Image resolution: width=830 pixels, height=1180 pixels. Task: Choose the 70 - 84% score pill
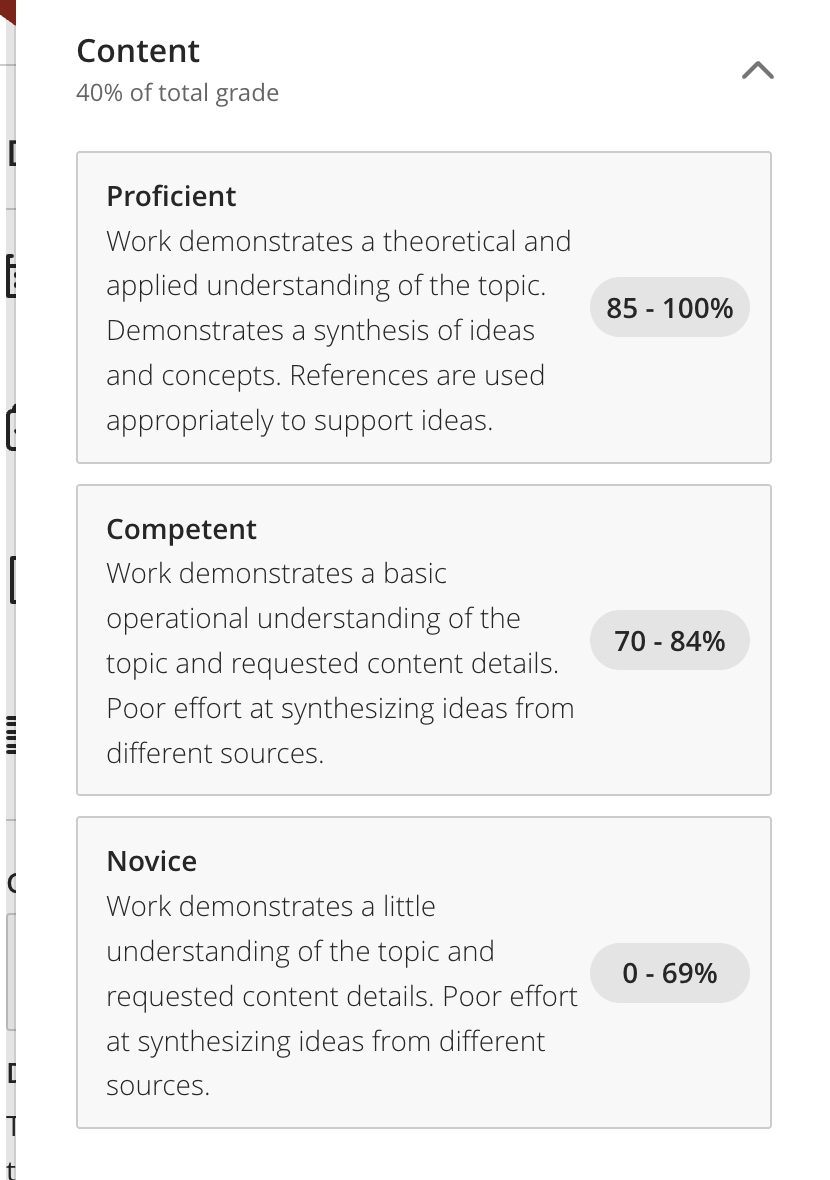670,640
